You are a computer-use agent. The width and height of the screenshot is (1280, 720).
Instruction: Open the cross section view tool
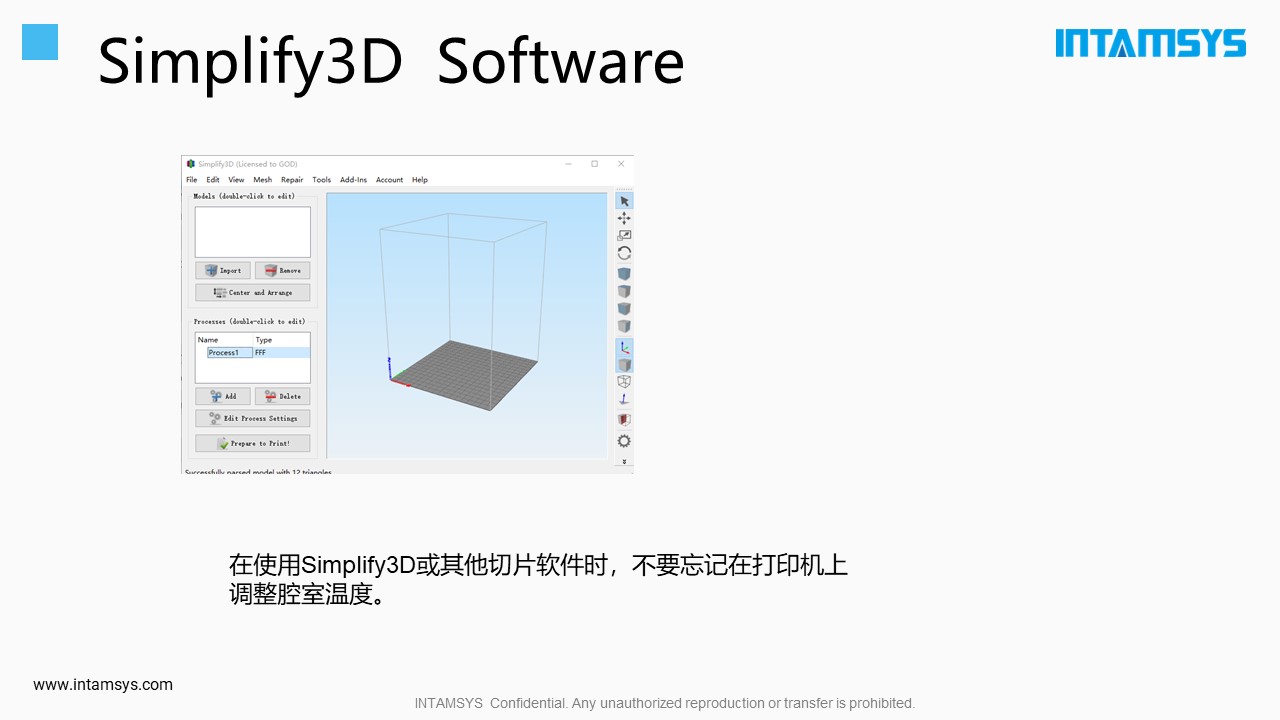[624, 420]
